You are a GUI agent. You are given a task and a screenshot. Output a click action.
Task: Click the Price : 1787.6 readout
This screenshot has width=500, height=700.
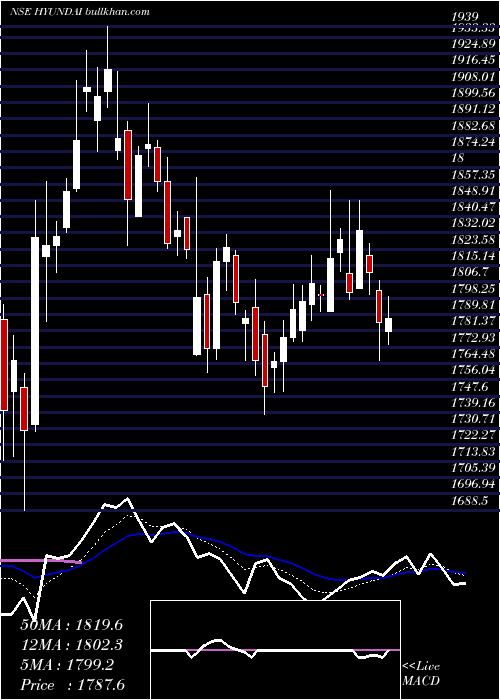pyautogui.click(x=72, y=685)
